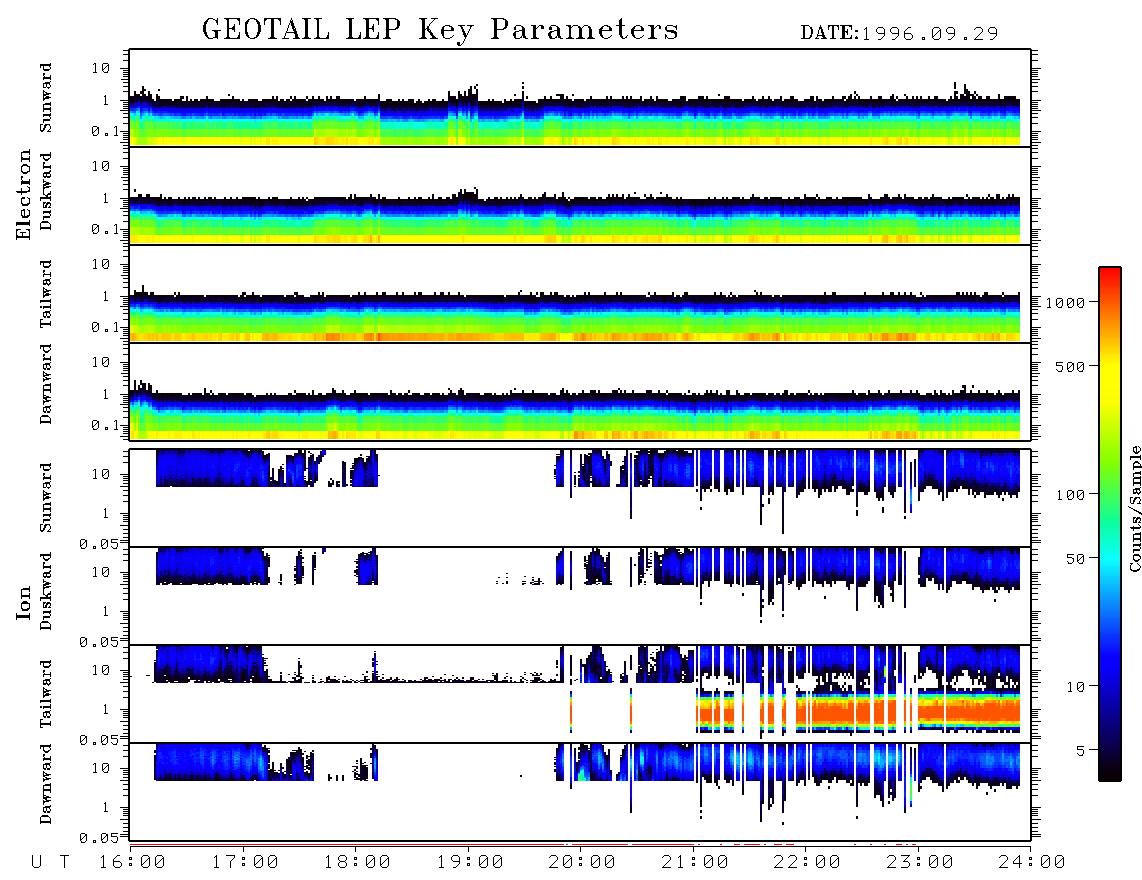Screen dimensions: 1142x880
Task: Click the Ion "Sunward" axis label
Action: tap(46, 497)
